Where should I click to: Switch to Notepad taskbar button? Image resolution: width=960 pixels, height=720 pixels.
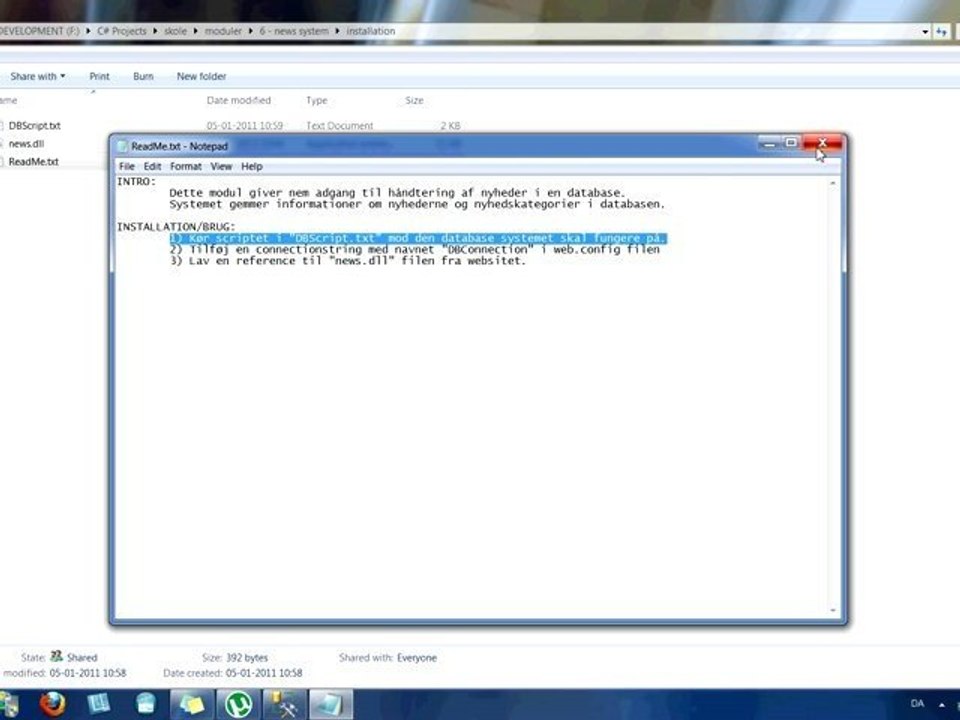331,704
